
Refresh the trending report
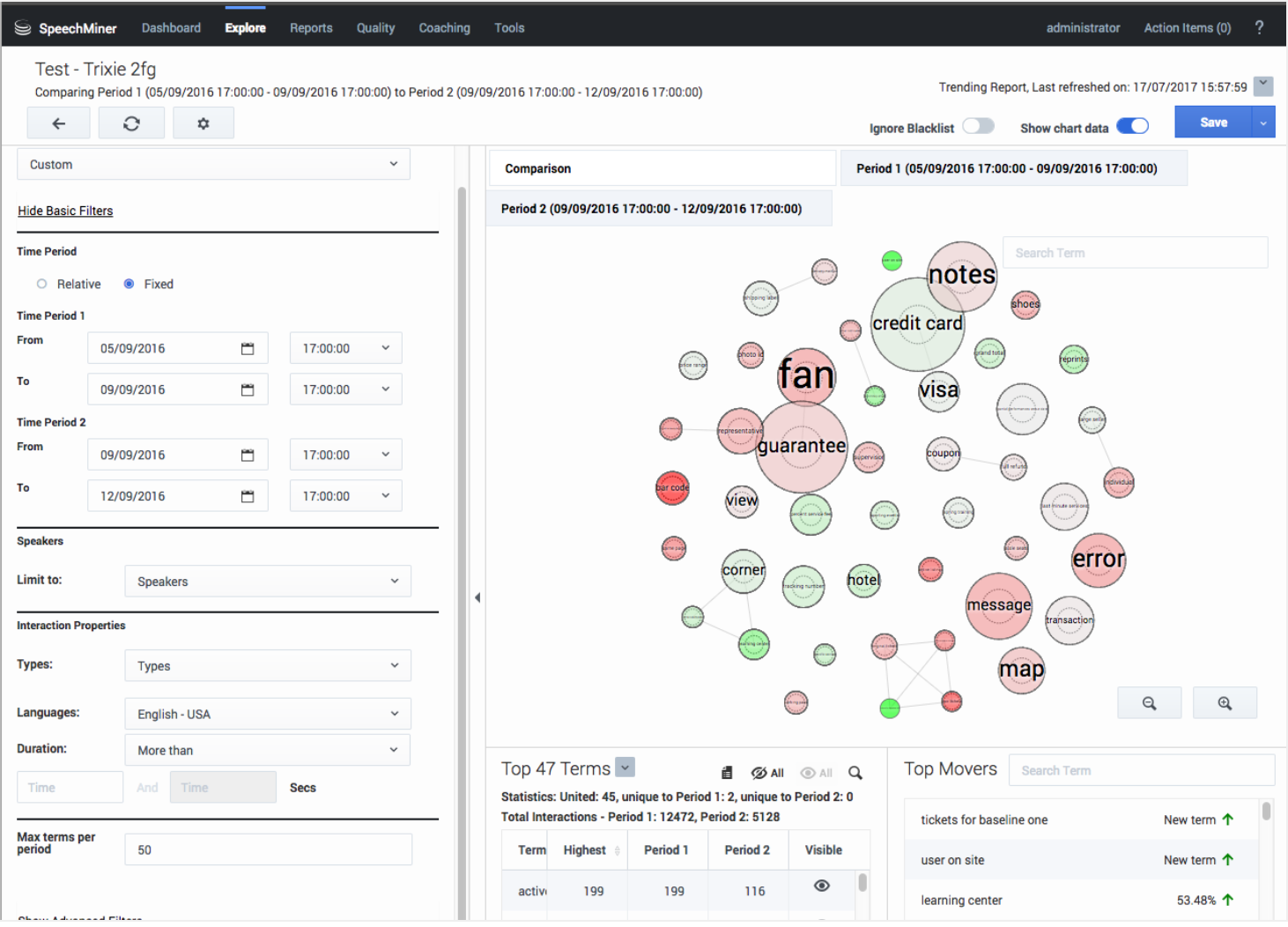coord(131,123)
